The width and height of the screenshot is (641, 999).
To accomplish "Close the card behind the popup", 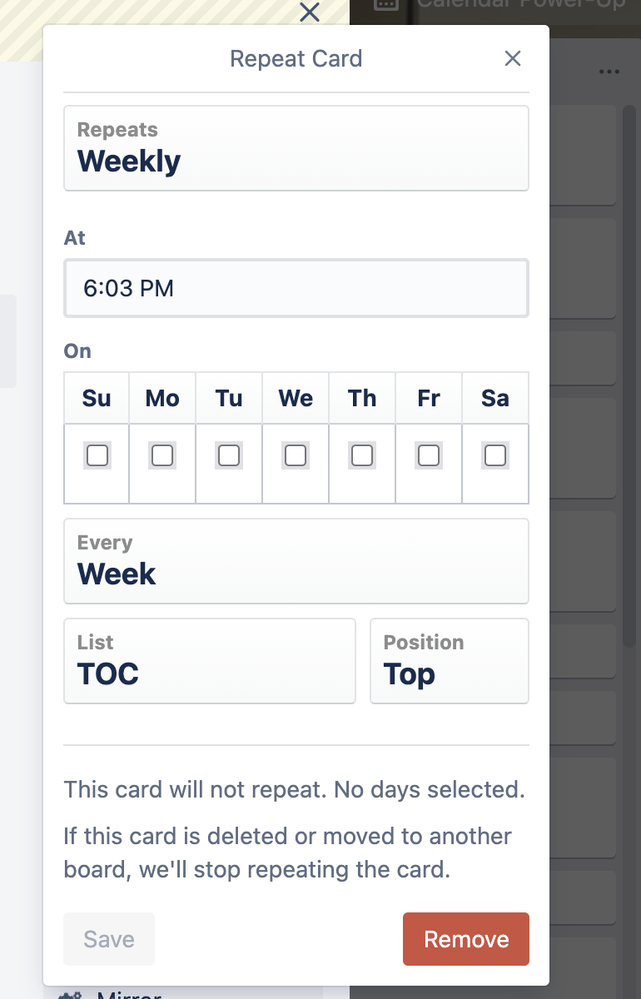I will [x=310, y=12].
